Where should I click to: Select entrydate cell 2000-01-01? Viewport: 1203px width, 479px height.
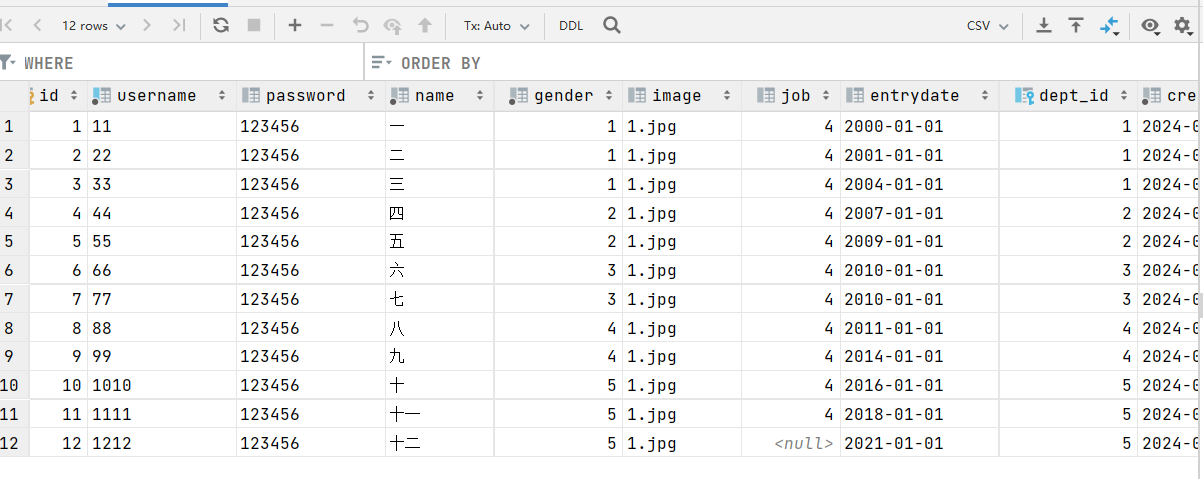coord(920,126)
